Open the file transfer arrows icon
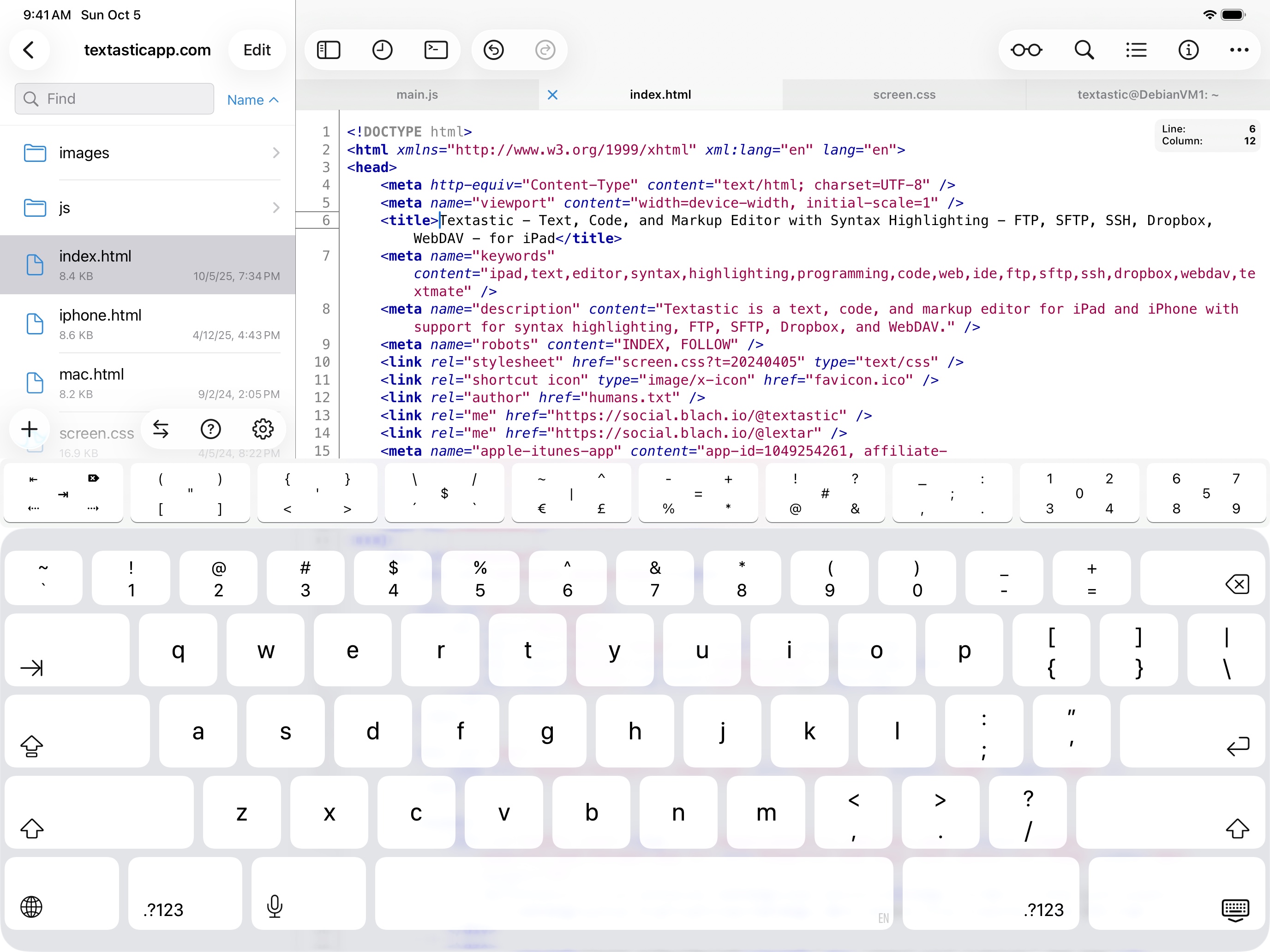Viewport: 1270px width, 952px height. (161, 428)
